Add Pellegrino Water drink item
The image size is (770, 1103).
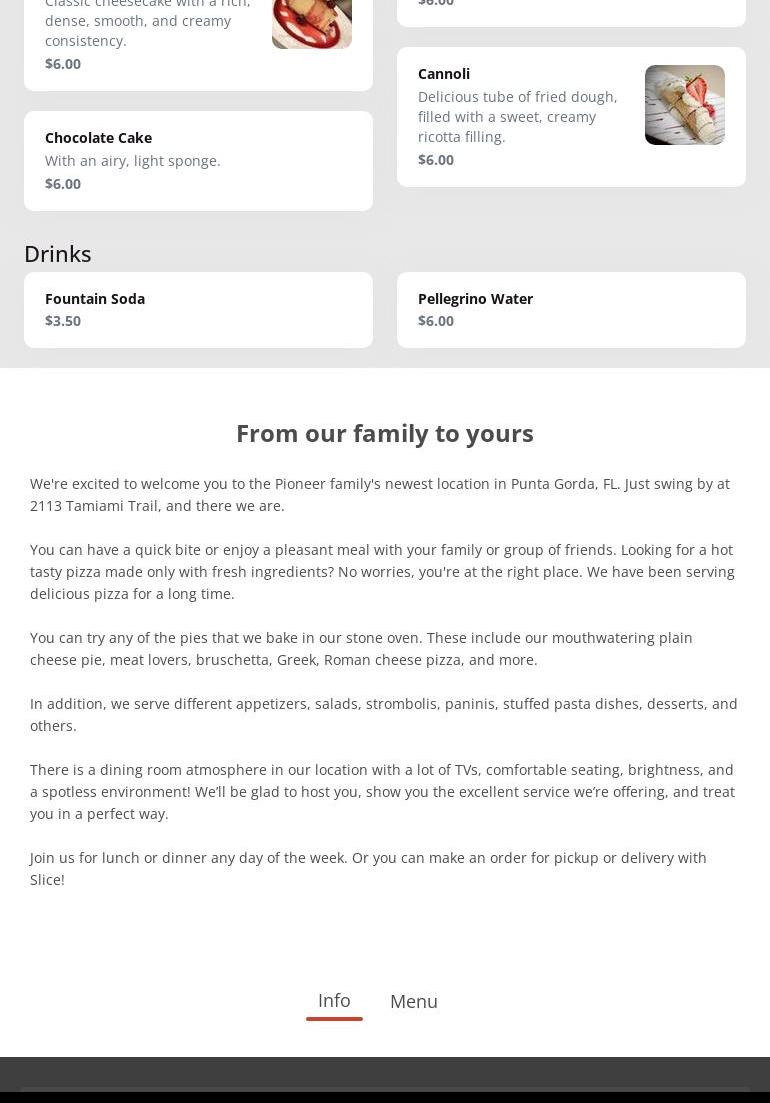[475, 299]
